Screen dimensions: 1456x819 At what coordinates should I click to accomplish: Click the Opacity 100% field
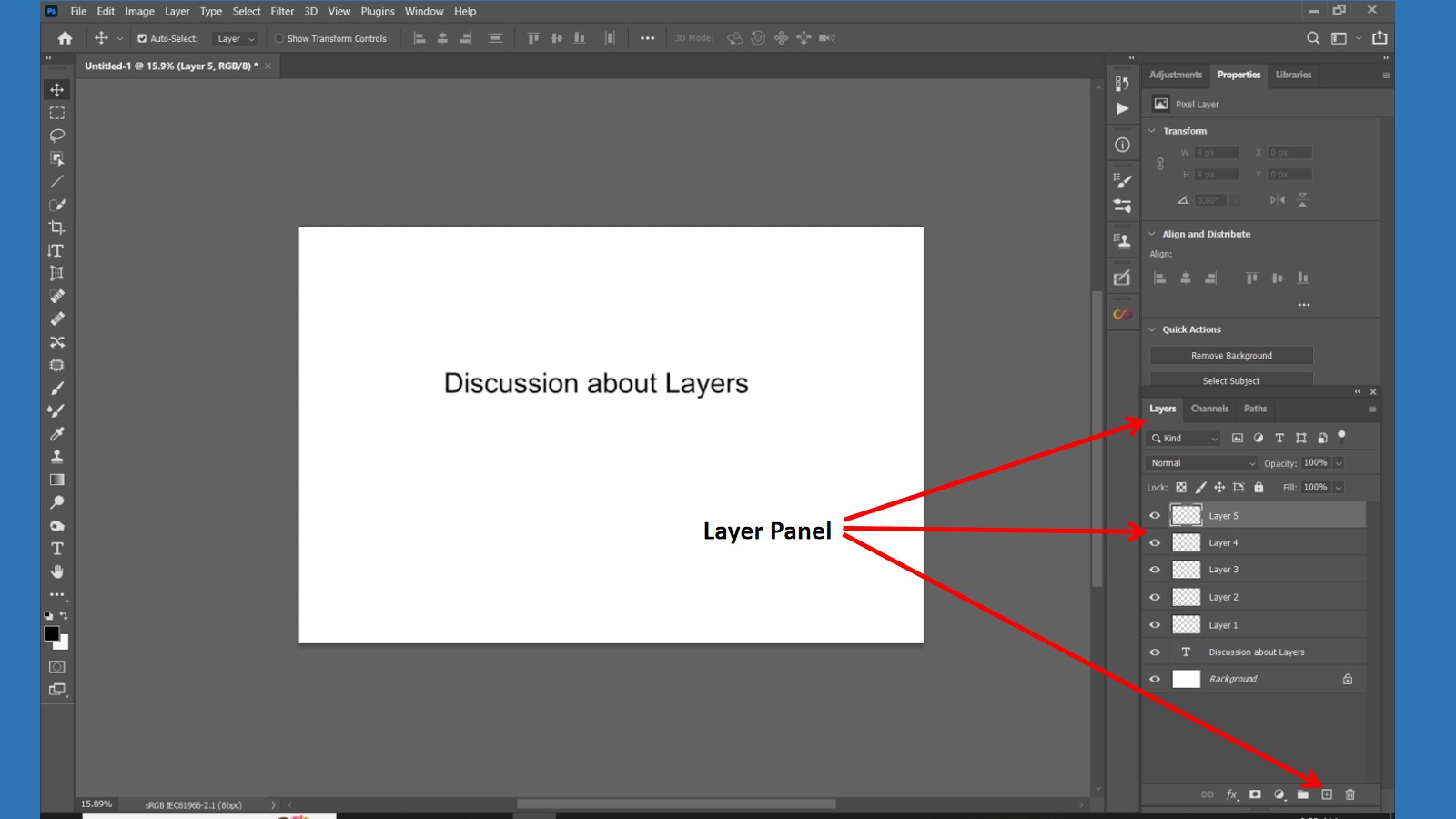[1316, 463]
